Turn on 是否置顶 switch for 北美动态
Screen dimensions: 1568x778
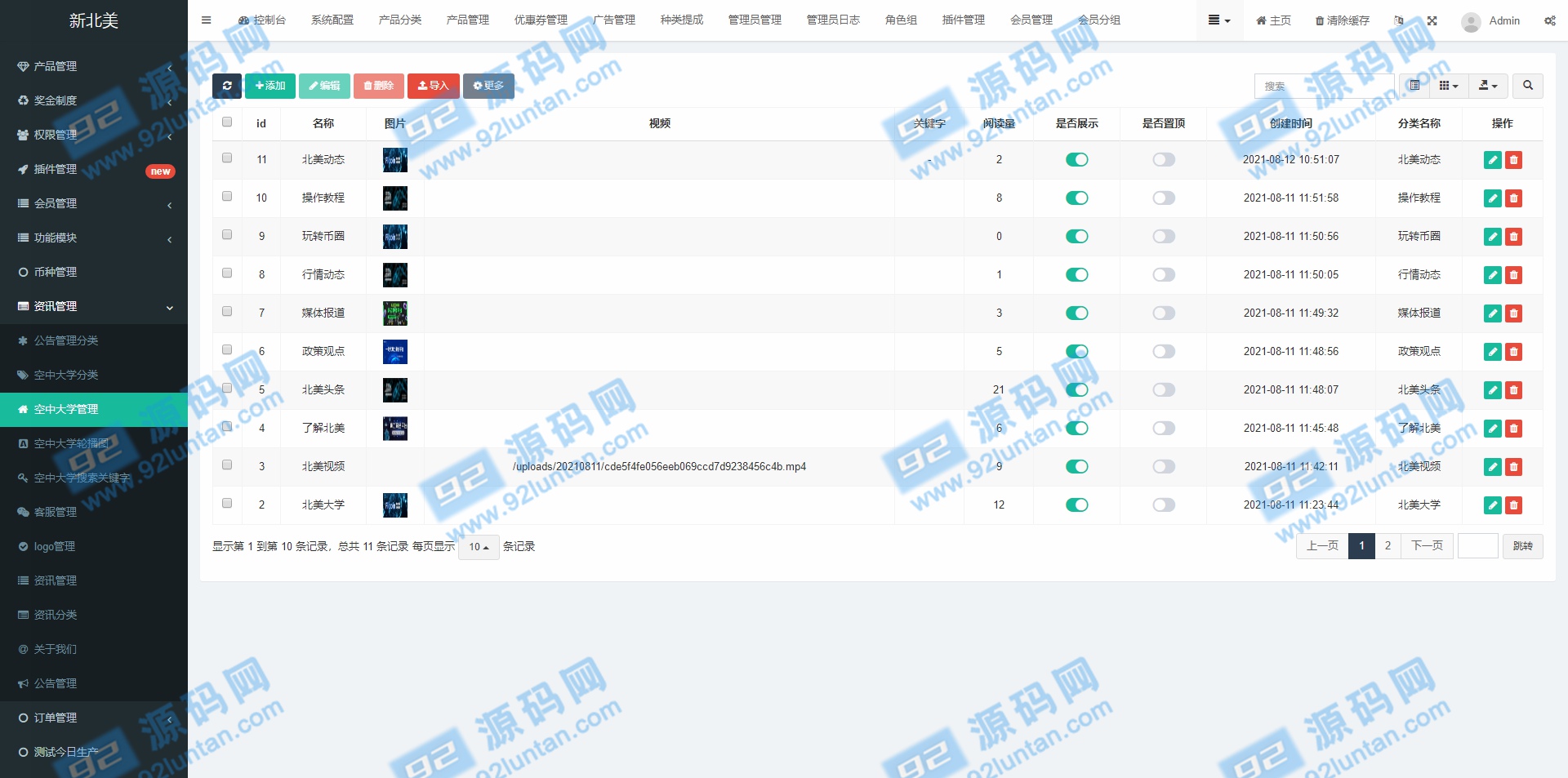click(1164, 160)
